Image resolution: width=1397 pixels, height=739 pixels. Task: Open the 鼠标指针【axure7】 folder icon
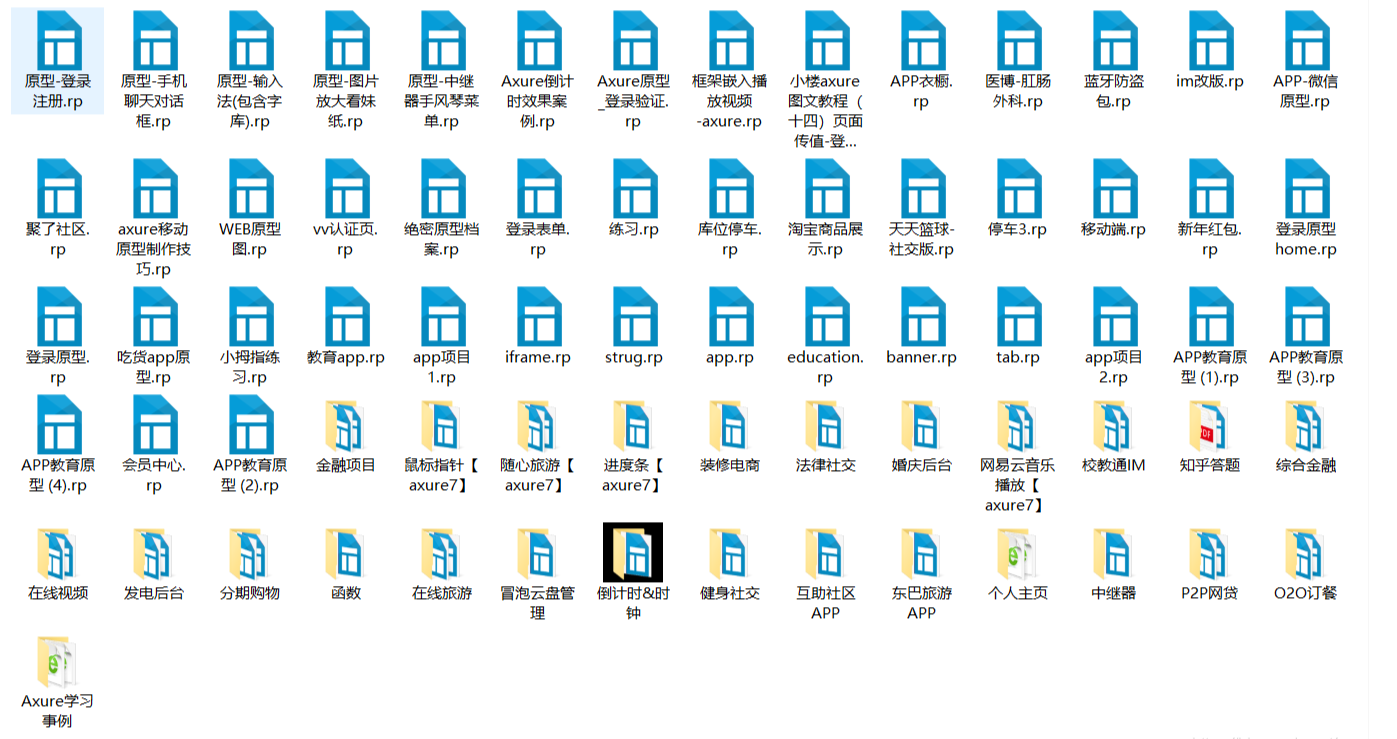pyautogui.click(x=442, y=426)
